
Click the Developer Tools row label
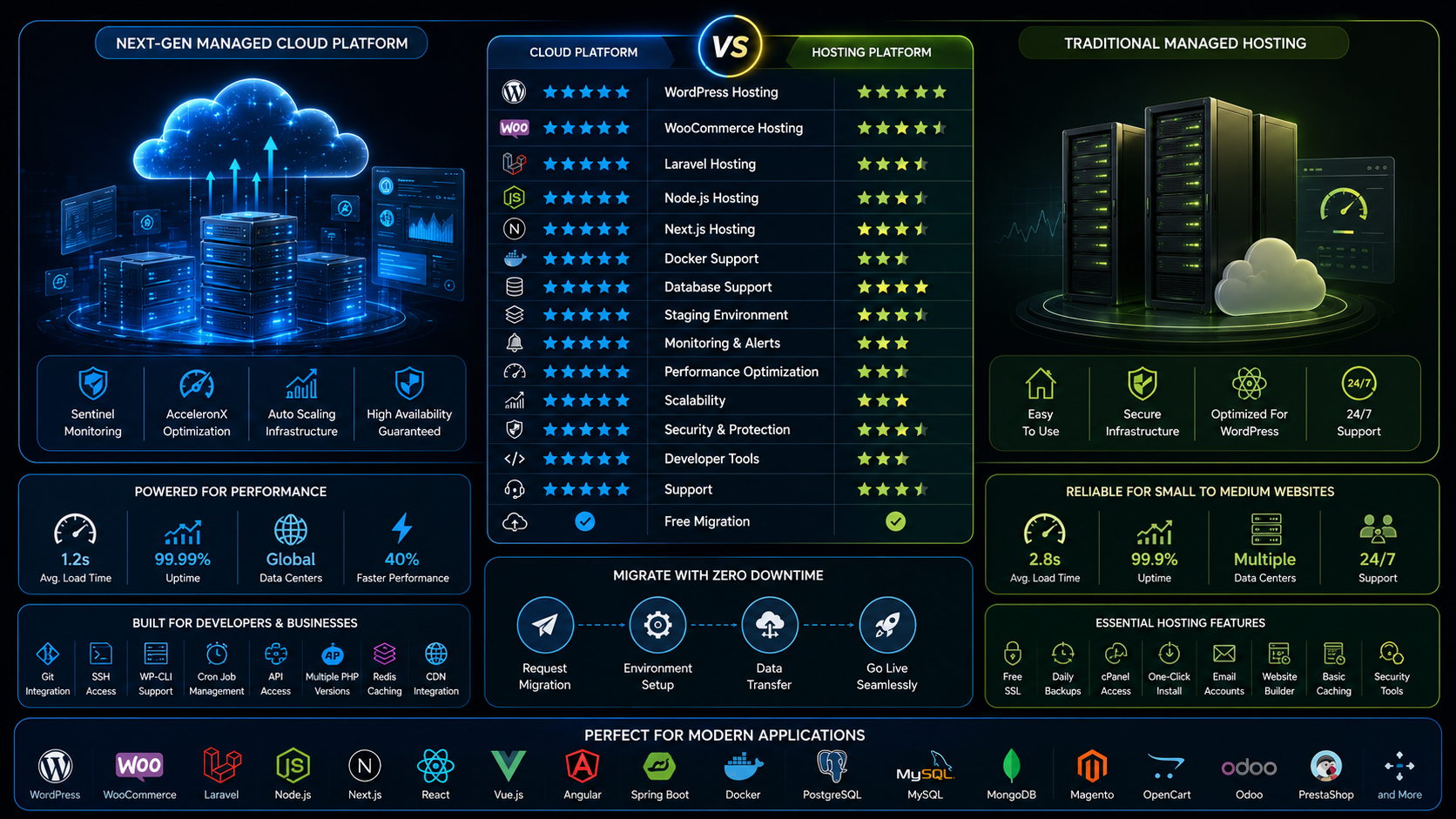click(711, 459)
